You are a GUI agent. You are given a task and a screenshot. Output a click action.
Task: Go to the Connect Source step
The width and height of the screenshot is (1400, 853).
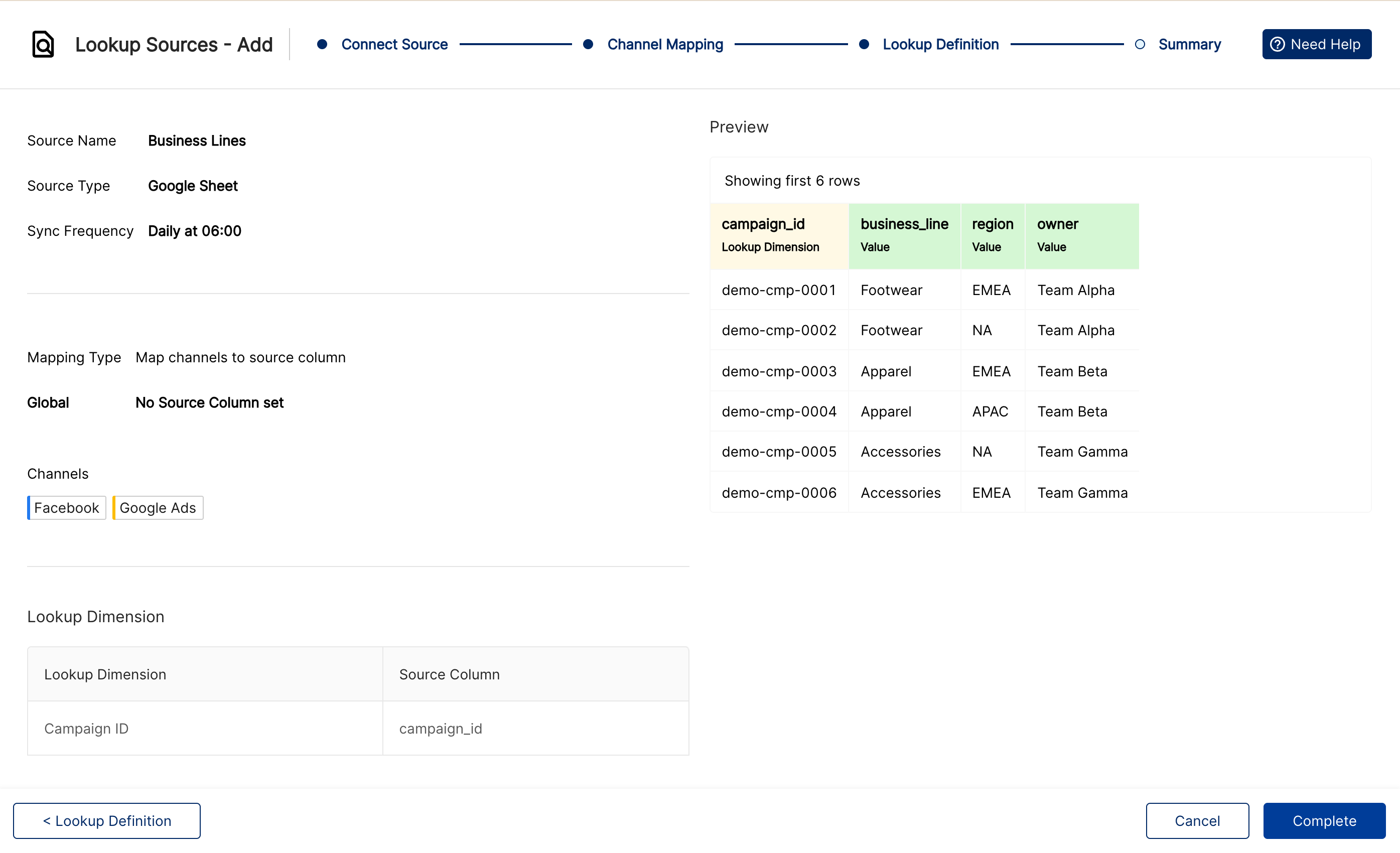tap(394, 44)
